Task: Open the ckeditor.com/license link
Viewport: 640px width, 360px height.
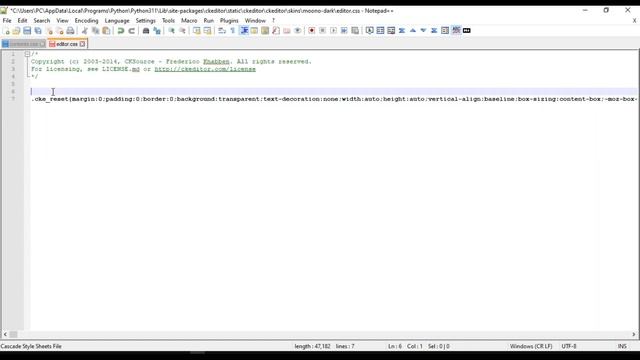Action: tap(205, 69)
